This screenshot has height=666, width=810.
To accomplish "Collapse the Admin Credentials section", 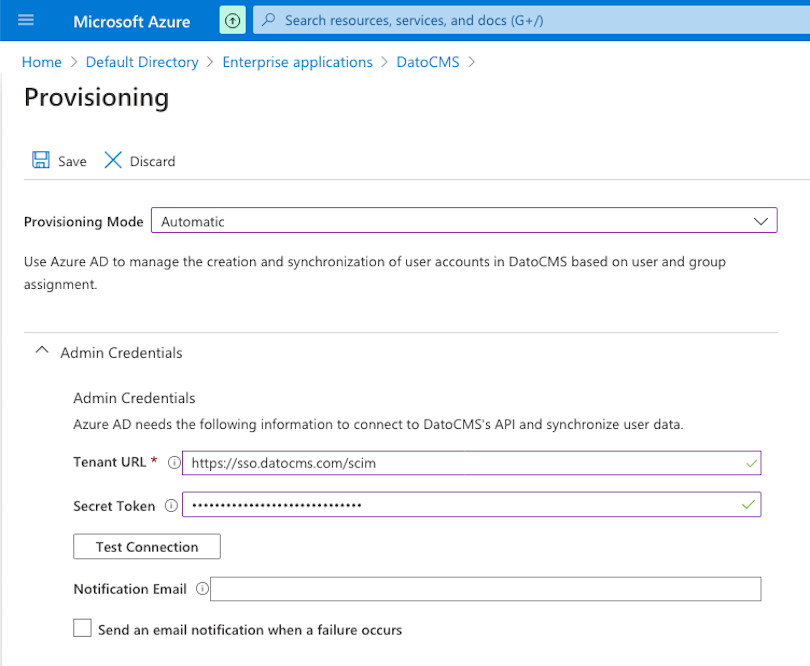I will (x=42, y=350).
